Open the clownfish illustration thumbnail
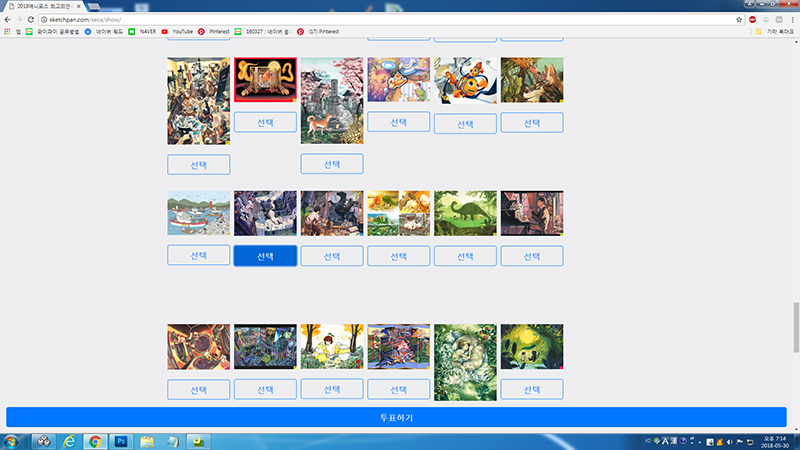The image size is (800, 450). point(465,80)
